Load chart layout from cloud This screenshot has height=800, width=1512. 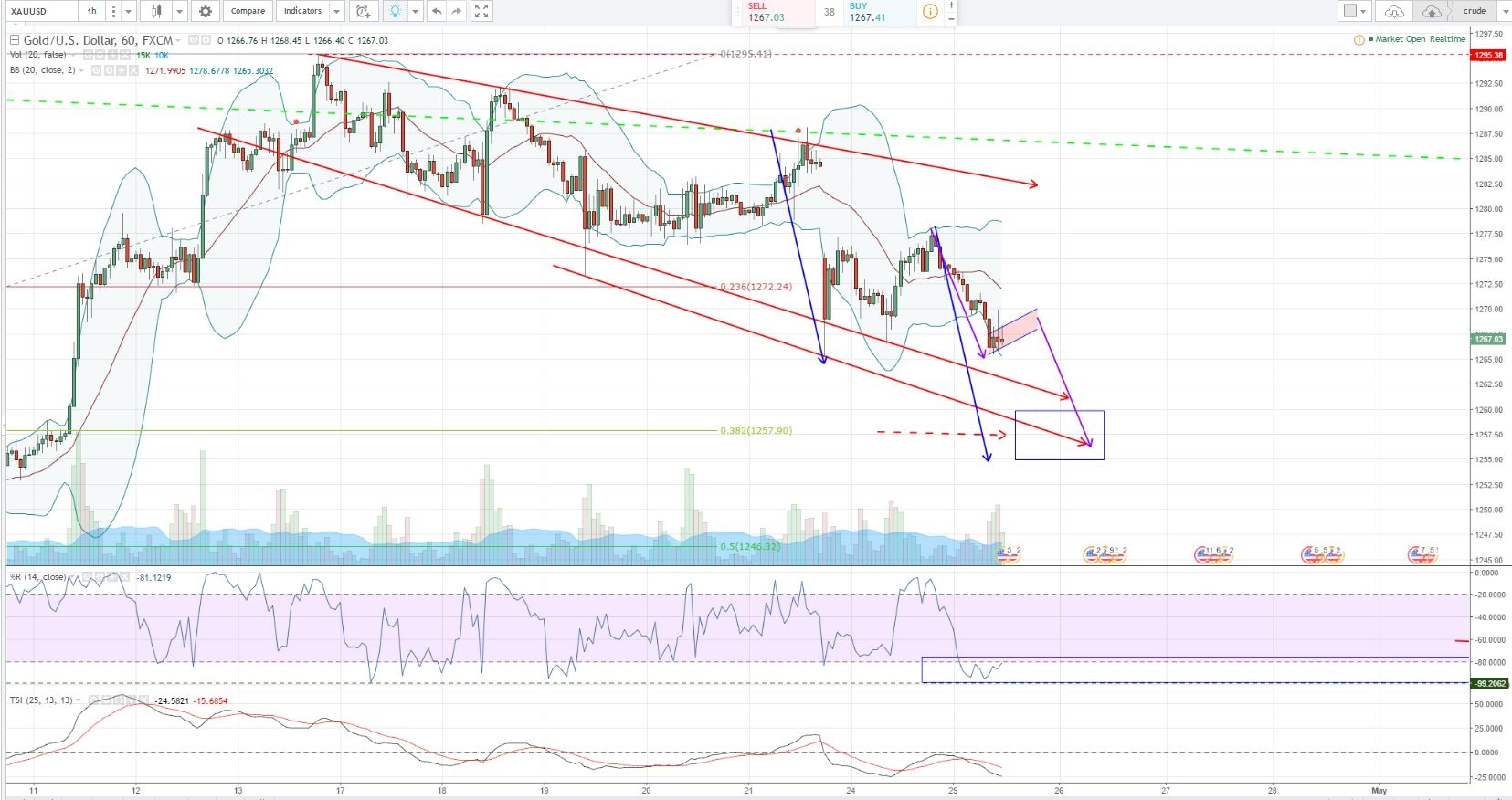point(1394,11)
